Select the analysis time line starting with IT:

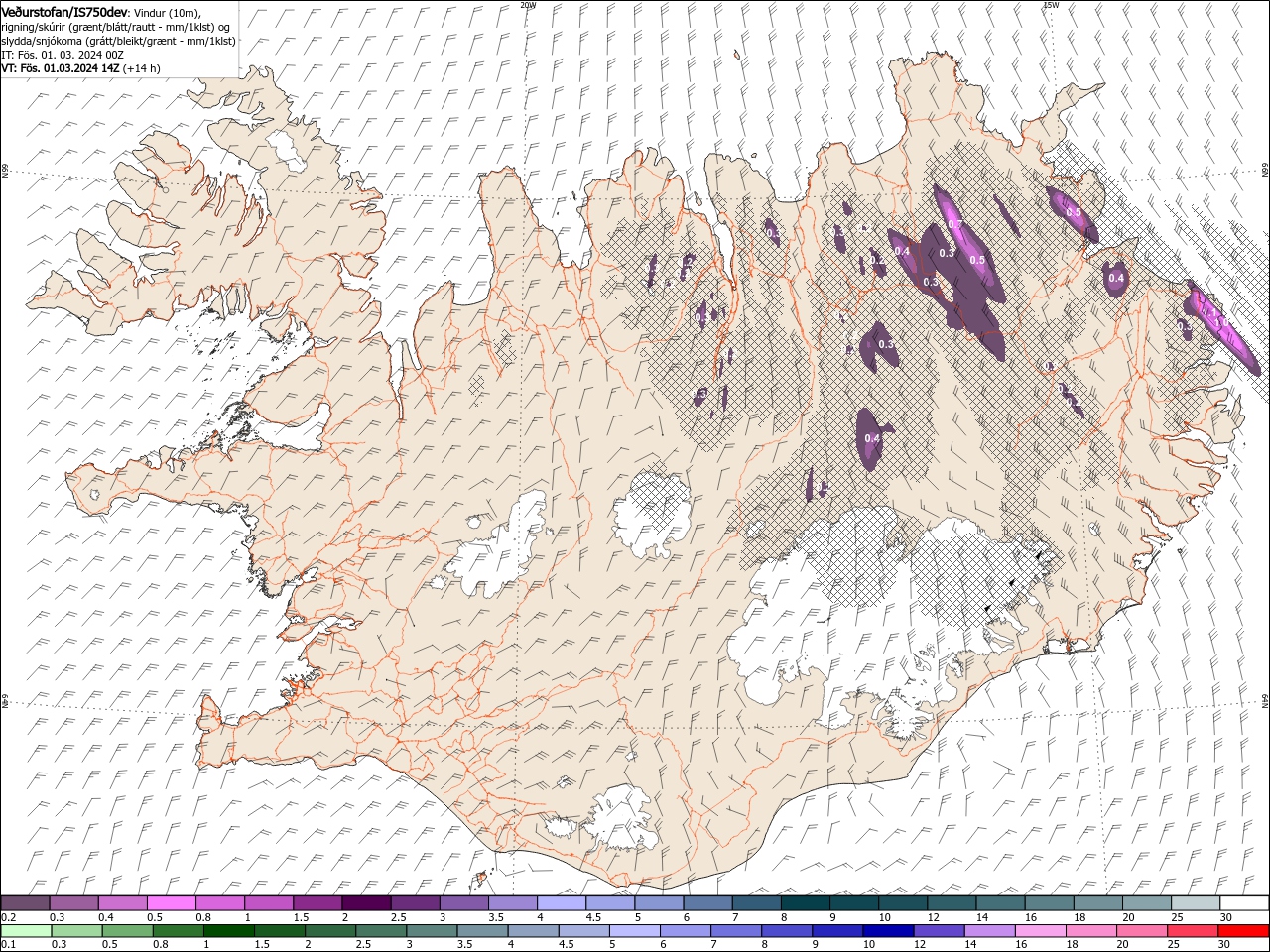(x=63, y=55)
